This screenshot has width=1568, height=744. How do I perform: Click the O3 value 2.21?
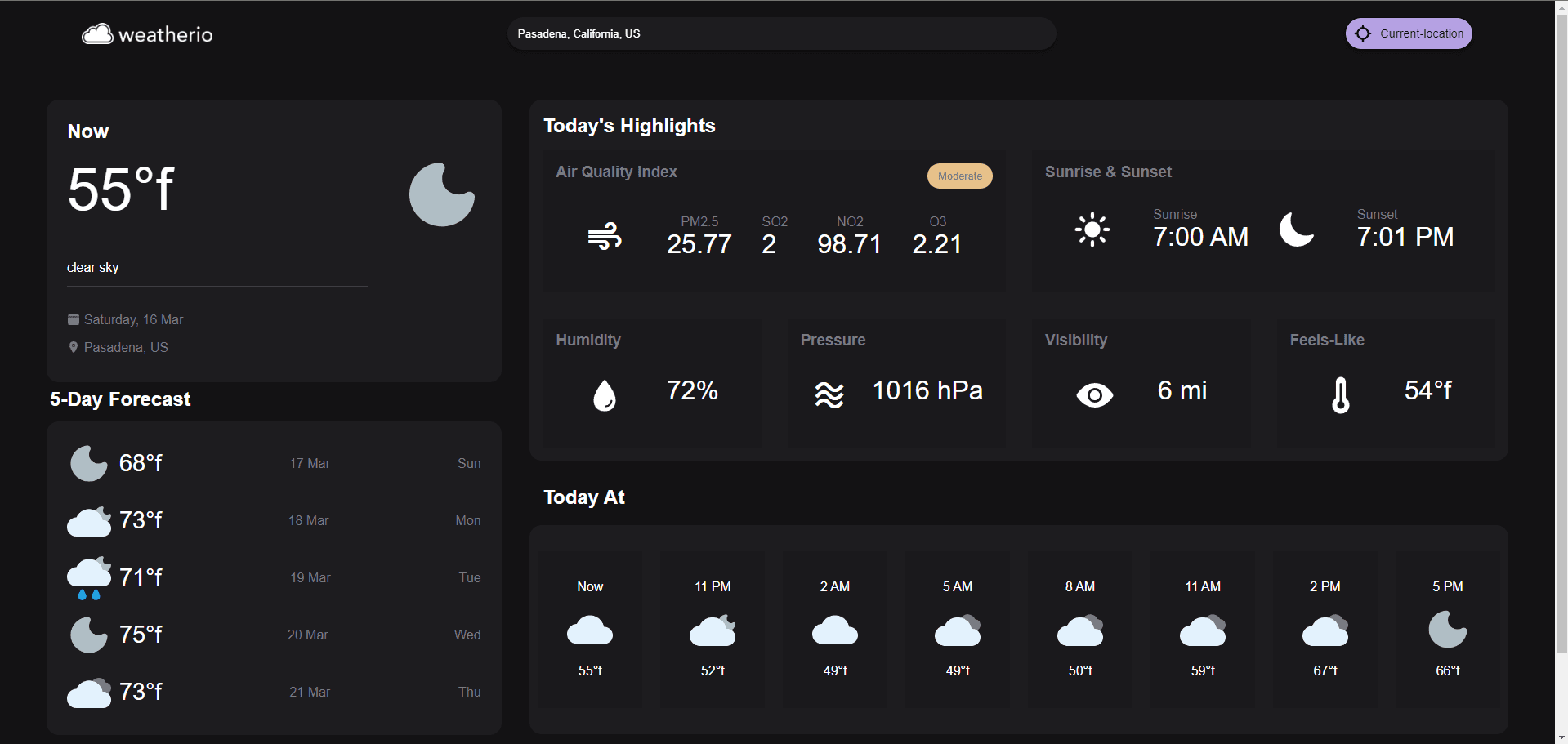[x=937, y=244]
